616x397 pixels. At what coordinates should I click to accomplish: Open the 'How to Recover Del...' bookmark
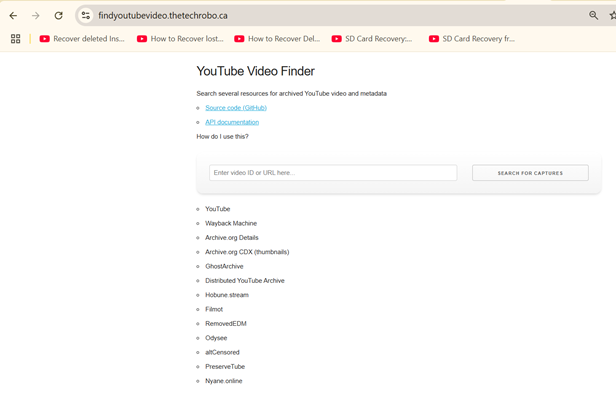point(277,38)
